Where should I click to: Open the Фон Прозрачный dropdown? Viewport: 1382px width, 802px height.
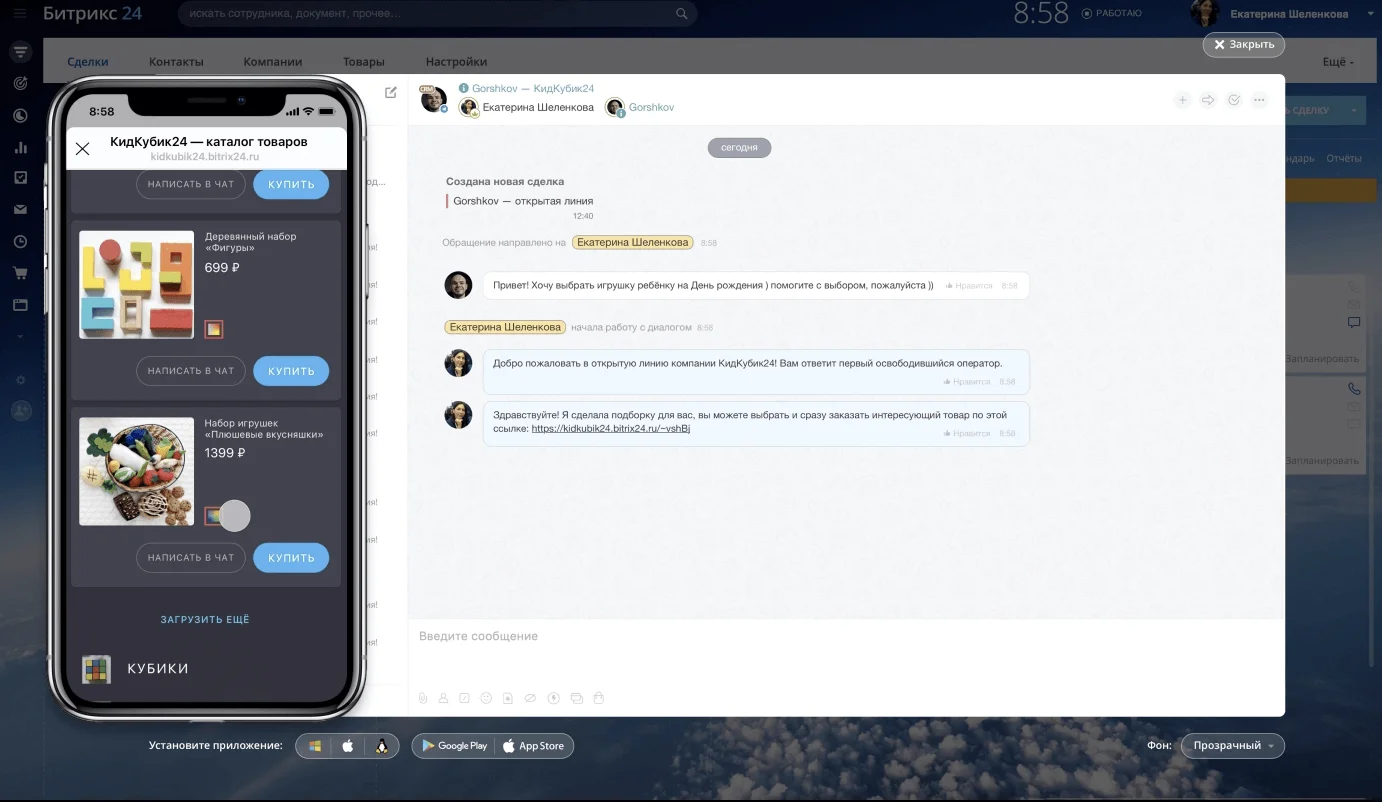(1232, 746)
